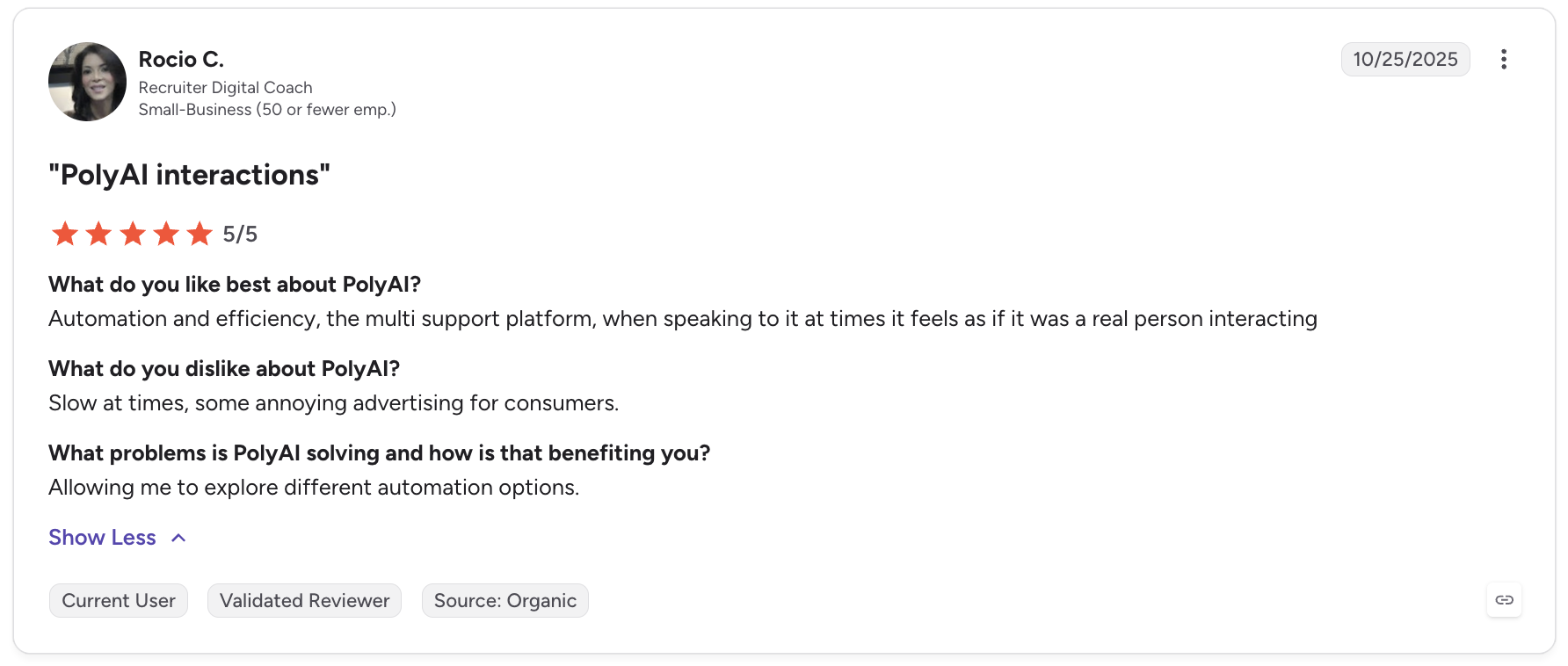Click reviewer name Rocio C.
The height and width of the screenshot is (666, 1568).
[181, 59]
